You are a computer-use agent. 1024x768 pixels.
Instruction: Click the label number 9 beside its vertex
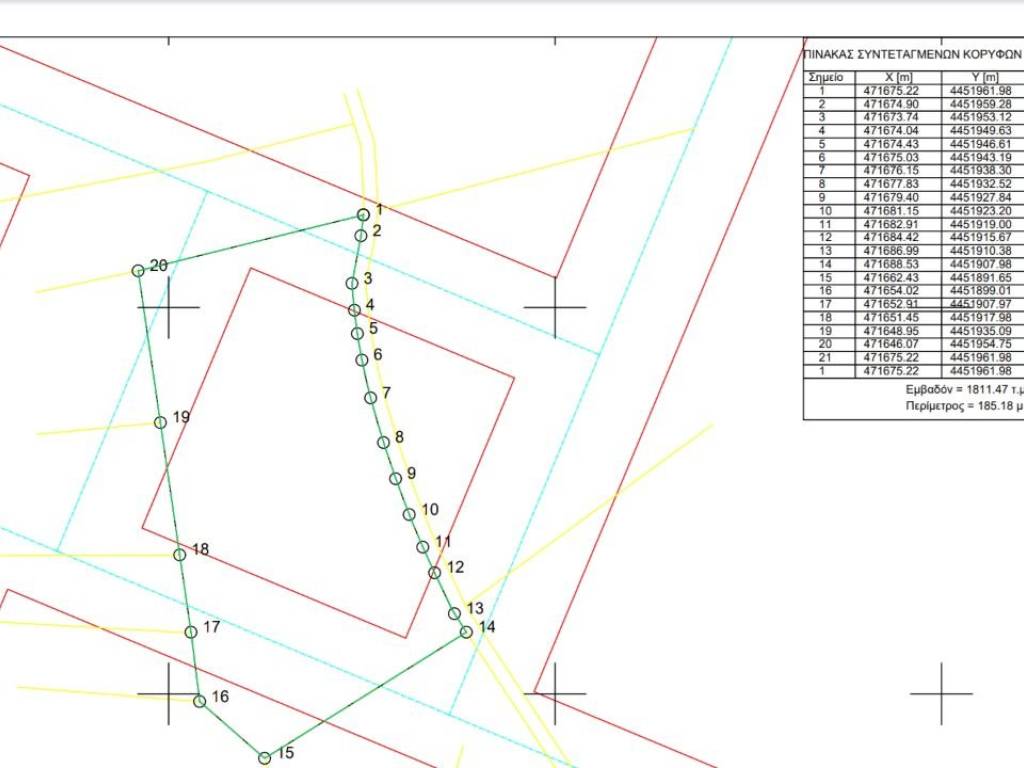coord(411,473)
